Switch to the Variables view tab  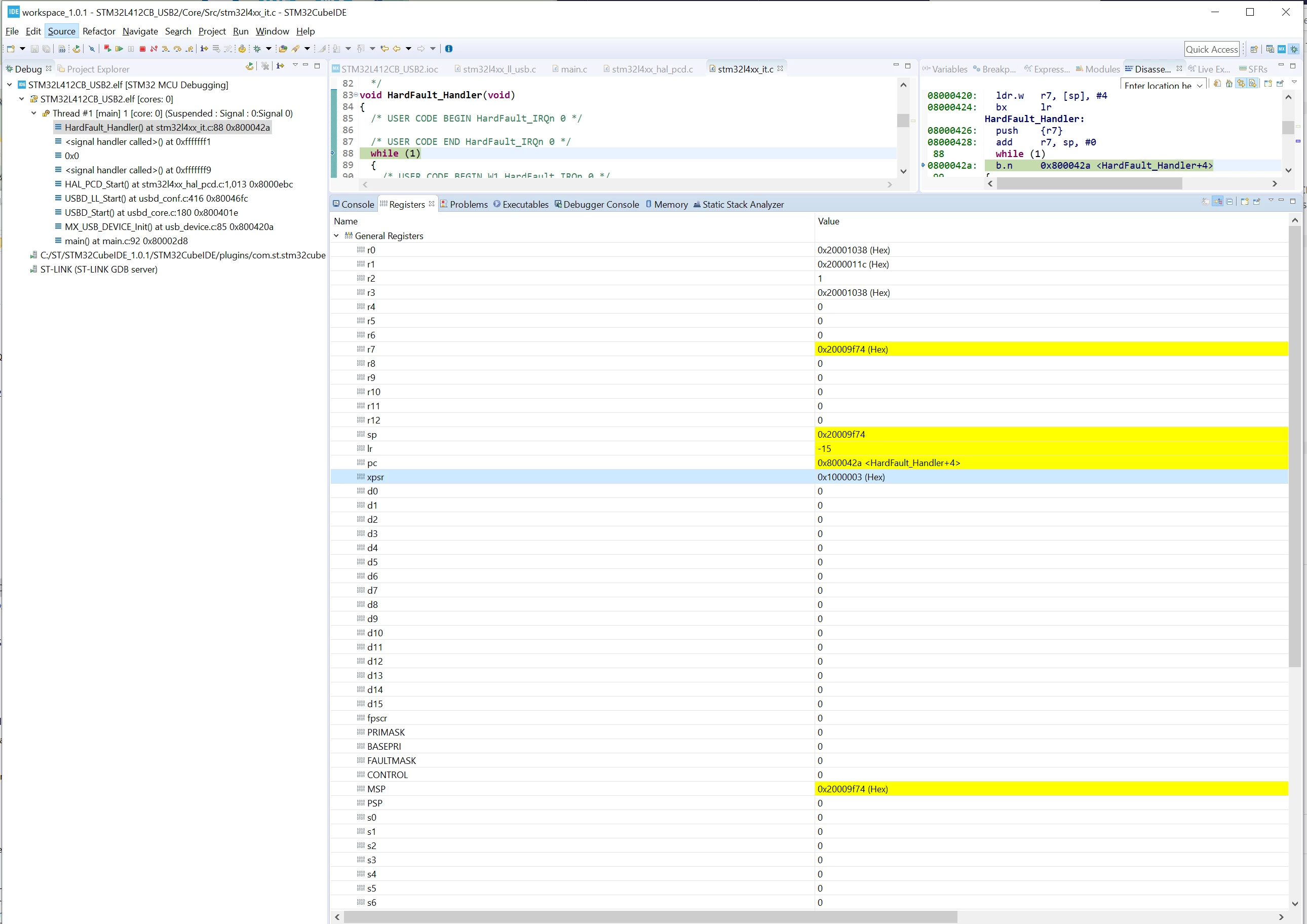click(x=945, y=69)
